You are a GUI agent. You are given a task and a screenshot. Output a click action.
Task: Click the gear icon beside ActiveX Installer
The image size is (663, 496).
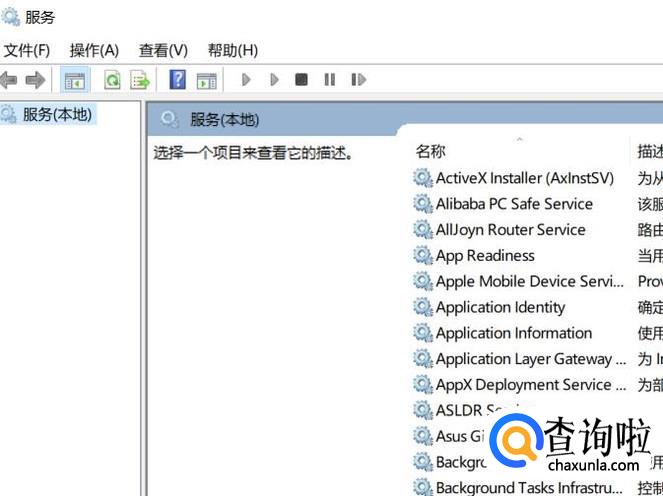pyautogui.click(x=423, y=178)
